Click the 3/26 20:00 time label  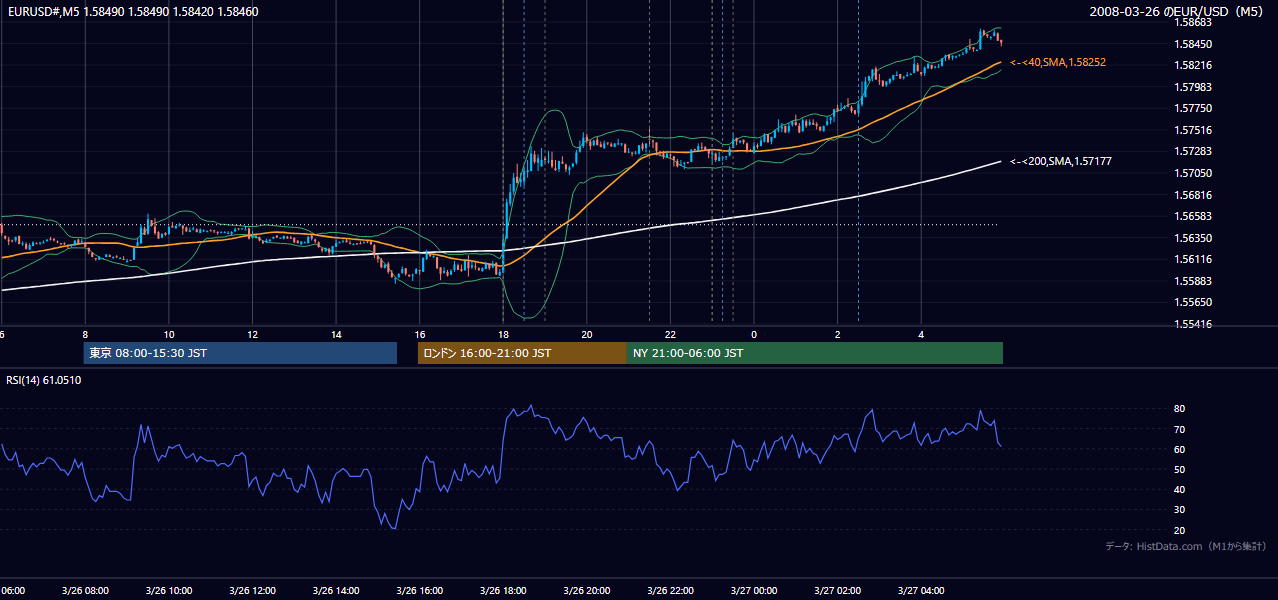587,591
